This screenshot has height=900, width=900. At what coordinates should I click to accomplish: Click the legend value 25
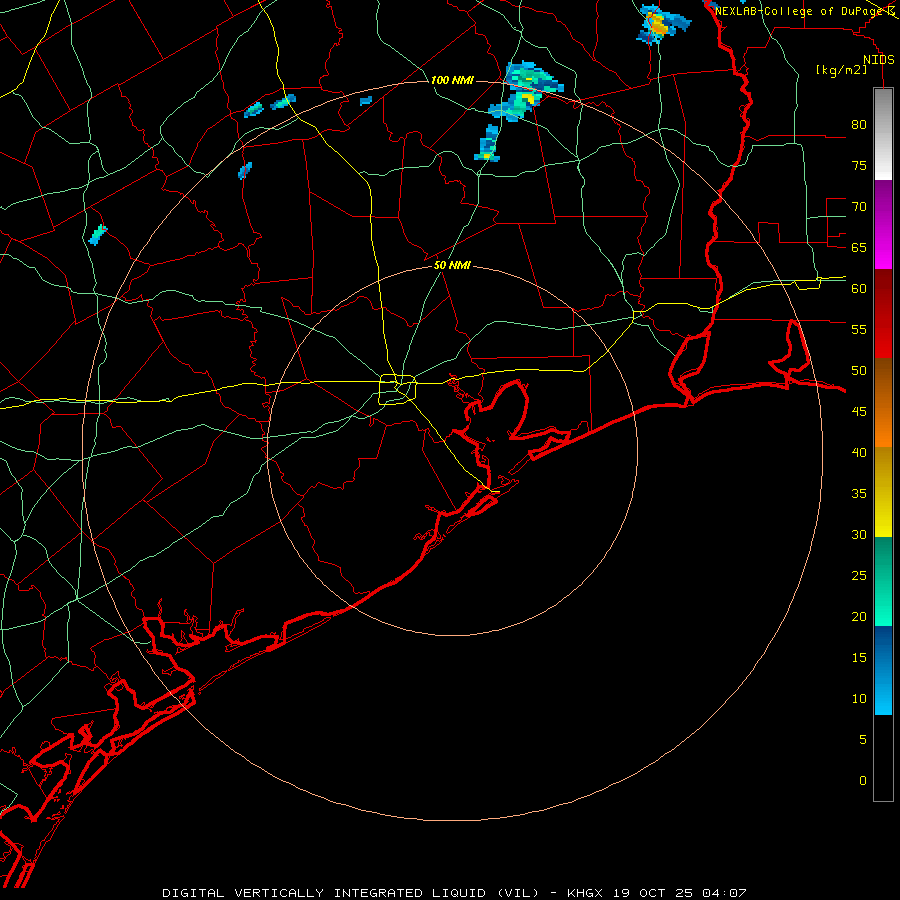point(859,576)
